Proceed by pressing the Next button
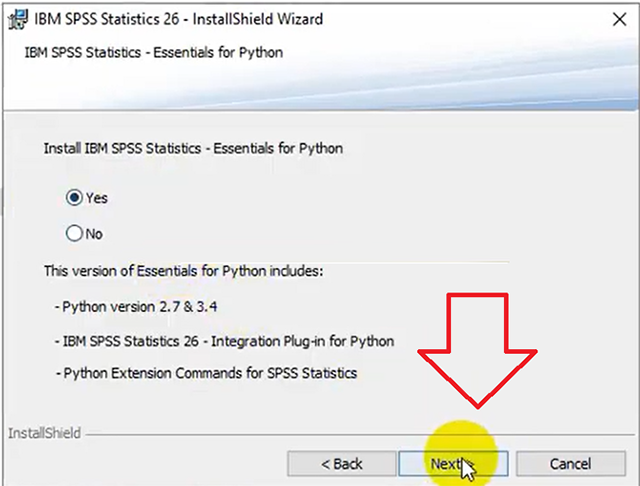Image resolution: width=640 pixels, height=486 pixels. 447,464
